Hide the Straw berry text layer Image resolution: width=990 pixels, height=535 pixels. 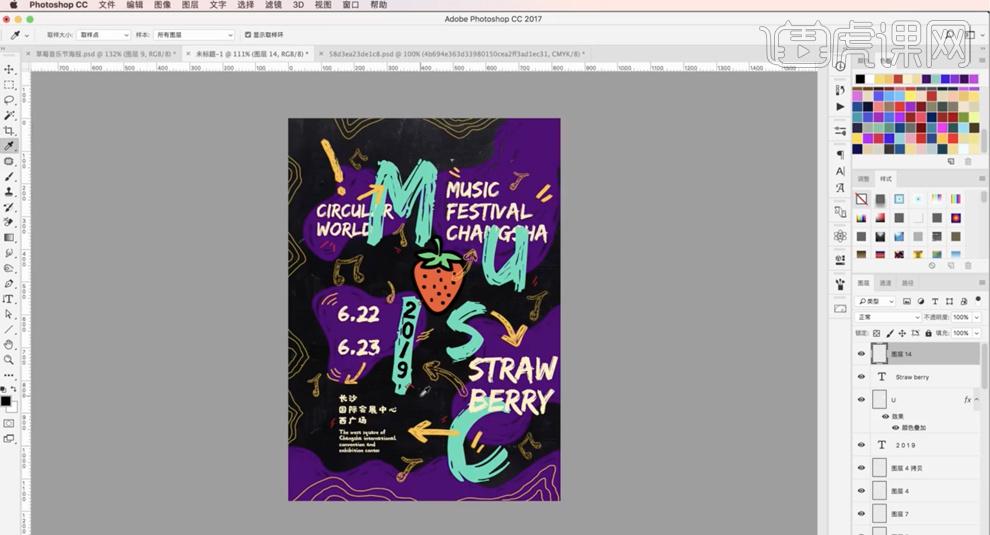[x=861, y=376]
